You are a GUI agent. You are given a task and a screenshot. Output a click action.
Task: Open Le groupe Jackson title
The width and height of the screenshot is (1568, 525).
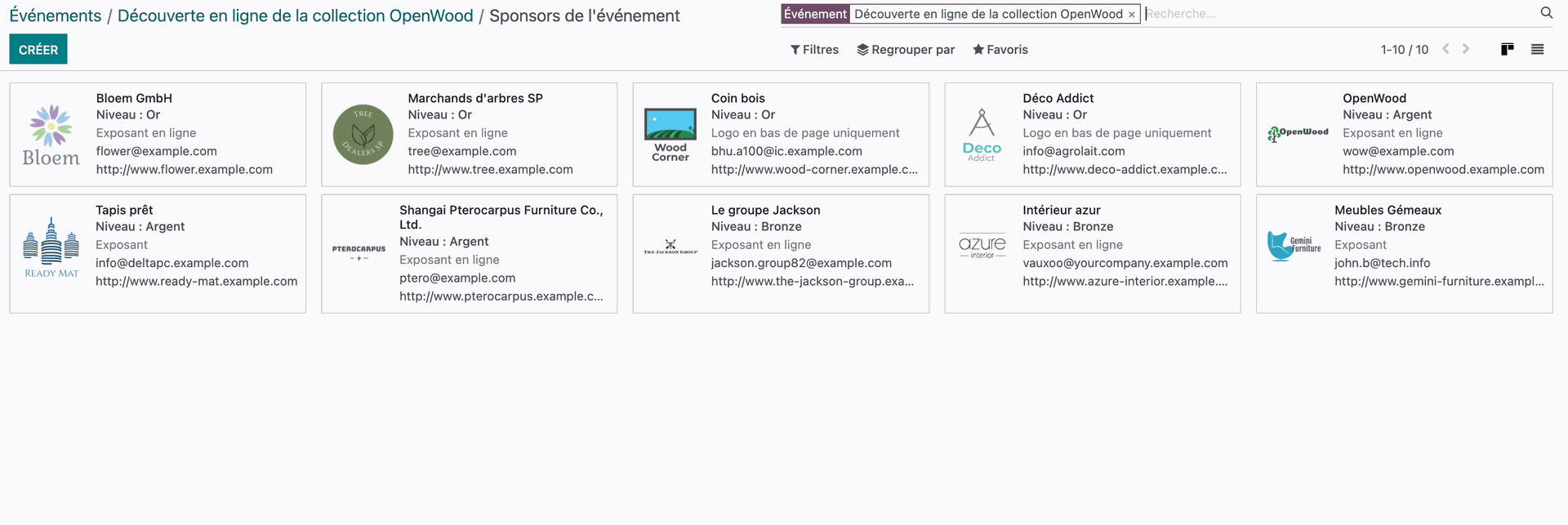coord(766,210)
